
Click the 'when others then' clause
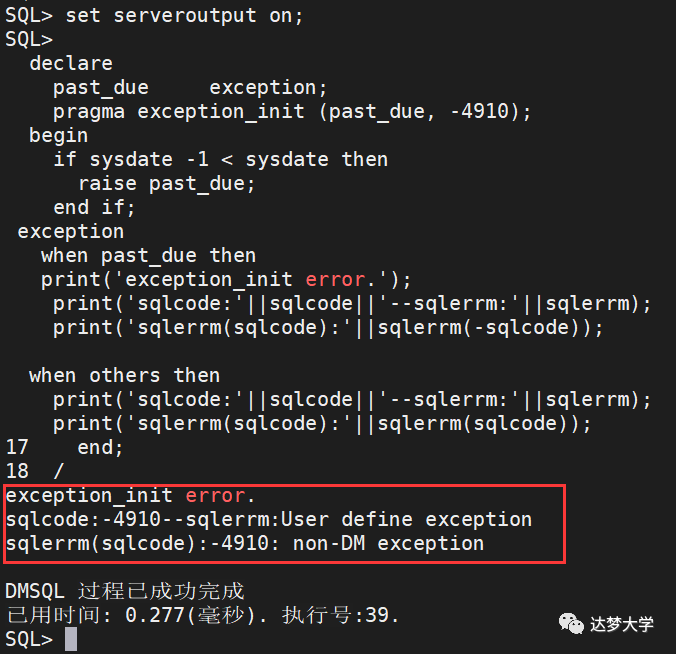pos(124,375)
